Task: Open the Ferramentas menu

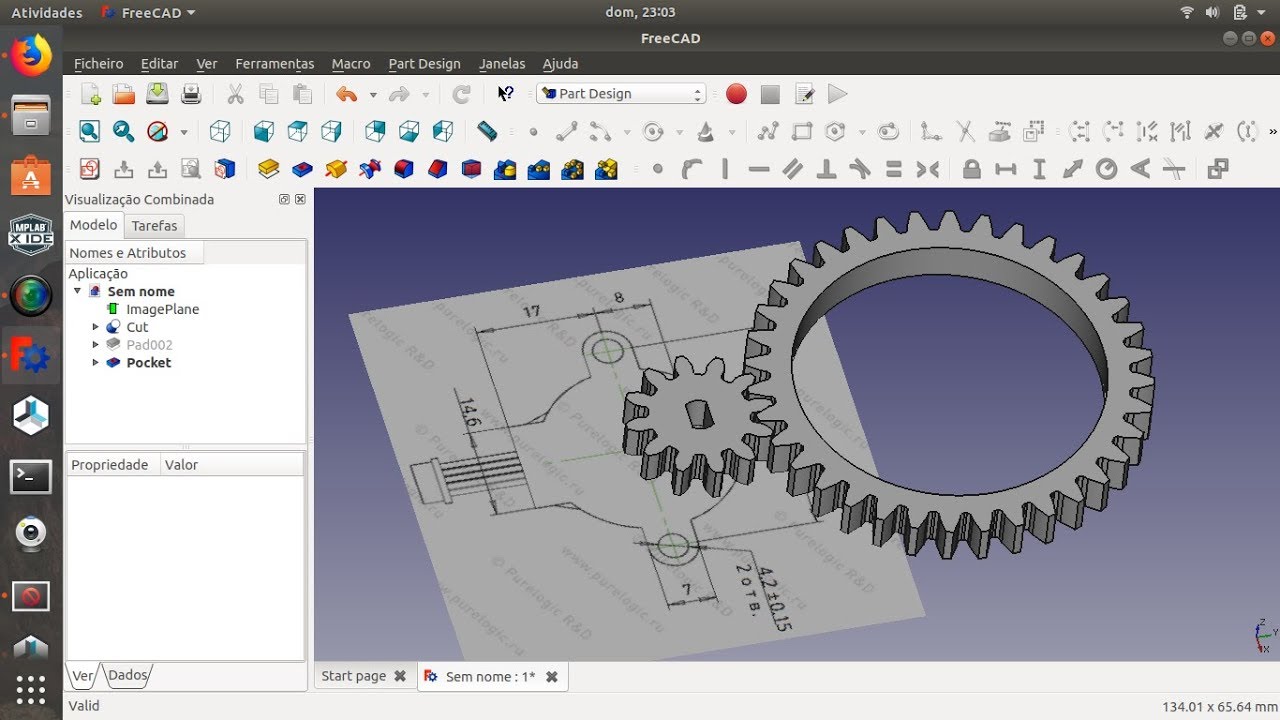Action: tap(275, 63)
